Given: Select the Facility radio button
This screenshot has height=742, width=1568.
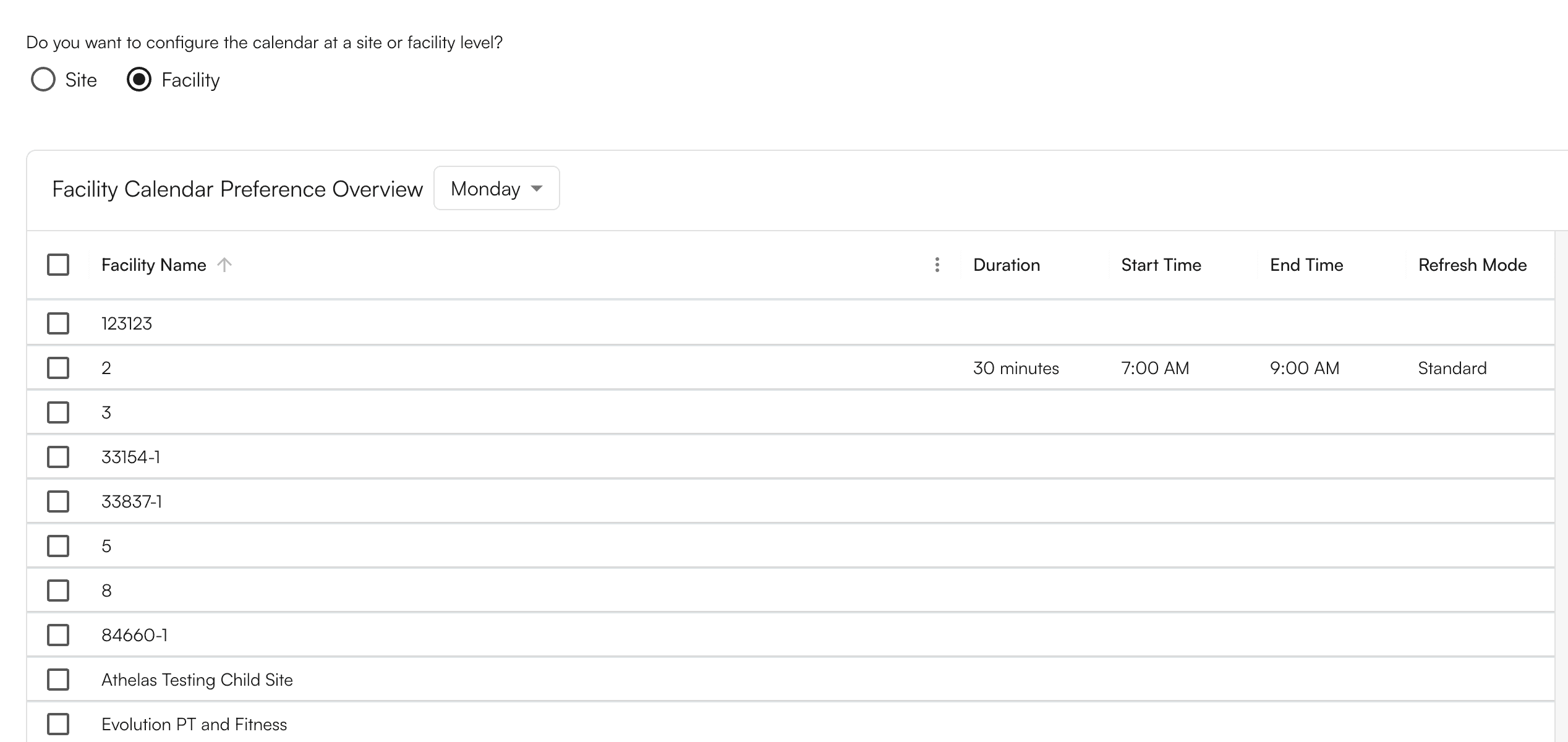Looking at the screenshot, I should tap(139, 80).
